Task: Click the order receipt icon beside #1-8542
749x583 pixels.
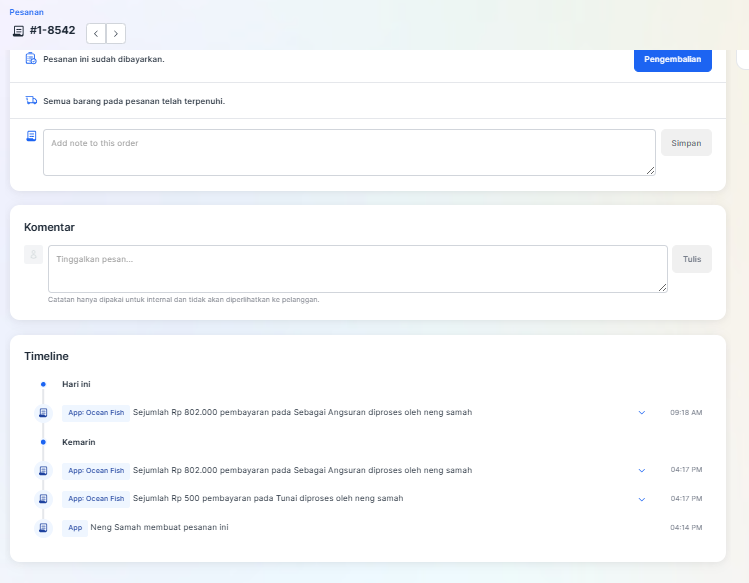Action: [18, 31]
